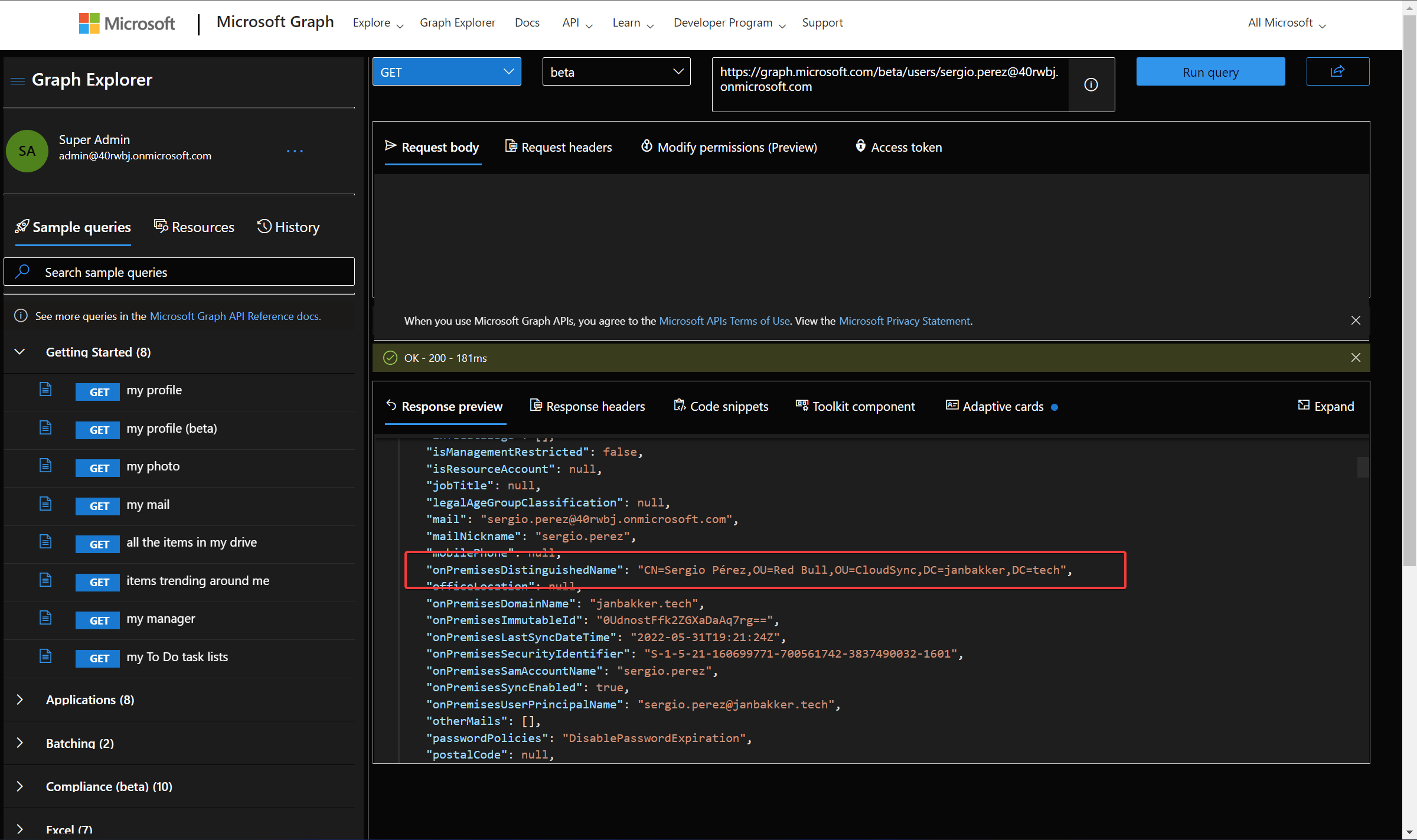This screenshot has height=840, width=1417.
Task: Open the GET method dropdown
Action: click(x=446, y=72)
